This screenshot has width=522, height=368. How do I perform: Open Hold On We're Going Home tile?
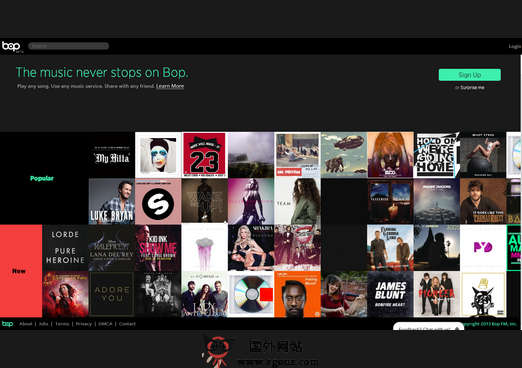[437, 155]
